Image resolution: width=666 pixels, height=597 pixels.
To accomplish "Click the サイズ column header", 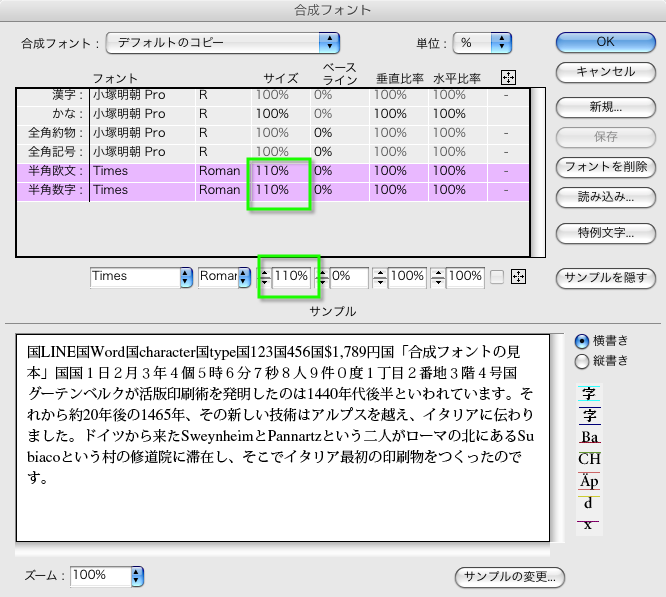I will (281, 79).
